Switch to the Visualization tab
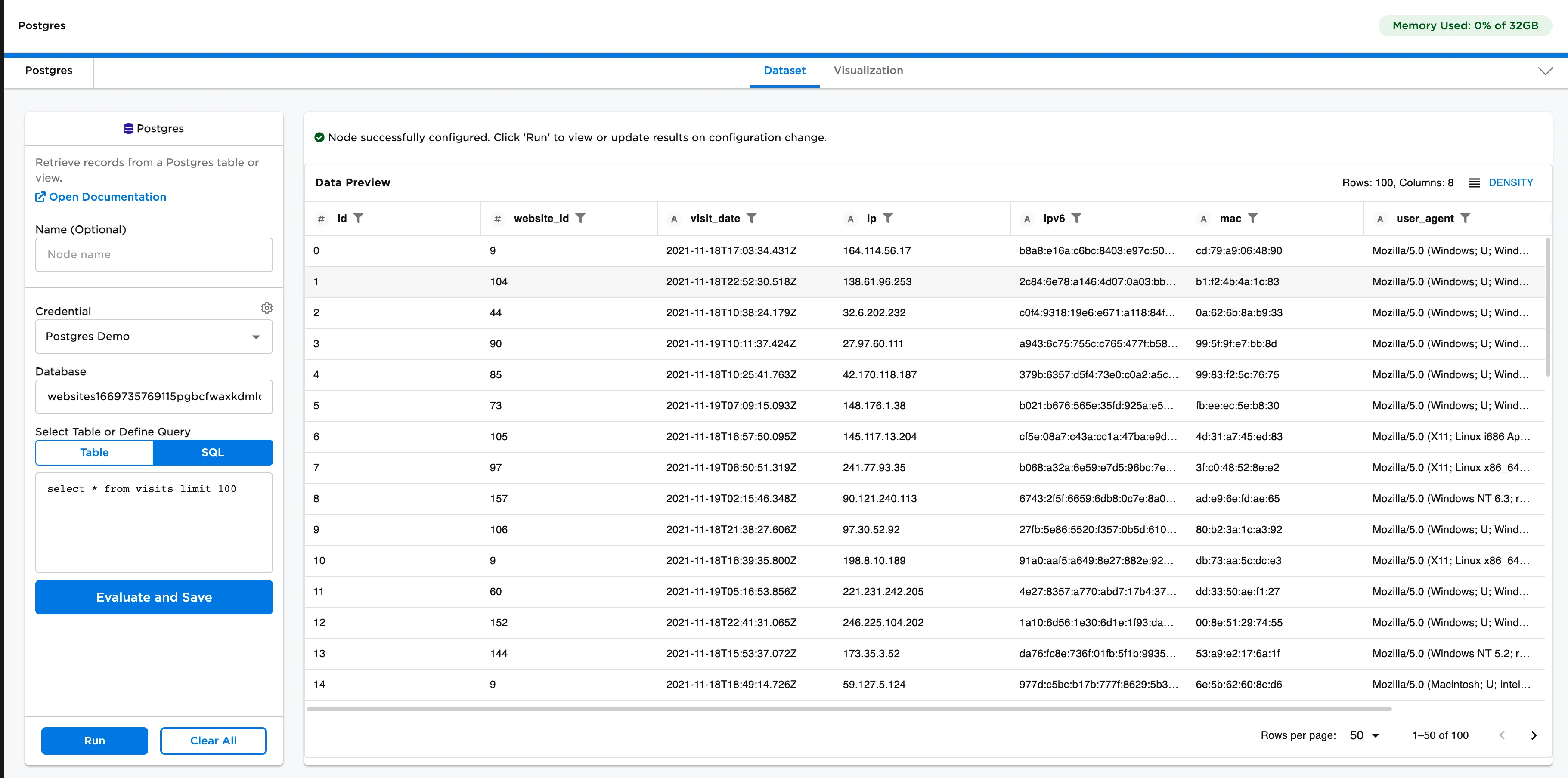Image resolution: width=1568 pixels, height=778 pixels. 869,70
